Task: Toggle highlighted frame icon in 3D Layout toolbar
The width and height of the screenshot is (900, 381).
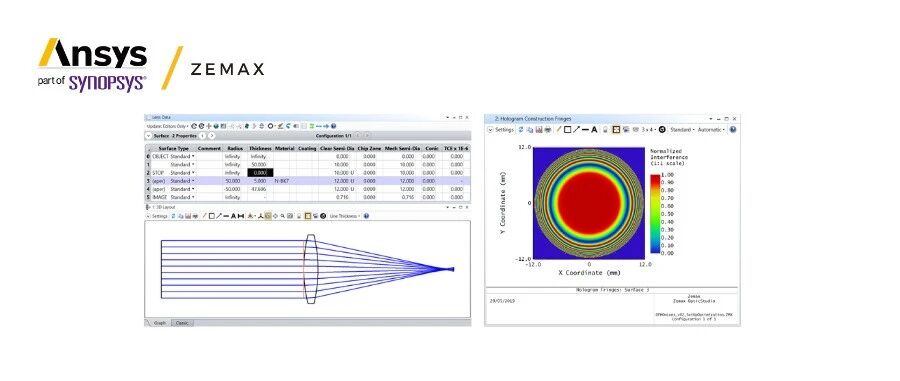Action: coord(308,216)
